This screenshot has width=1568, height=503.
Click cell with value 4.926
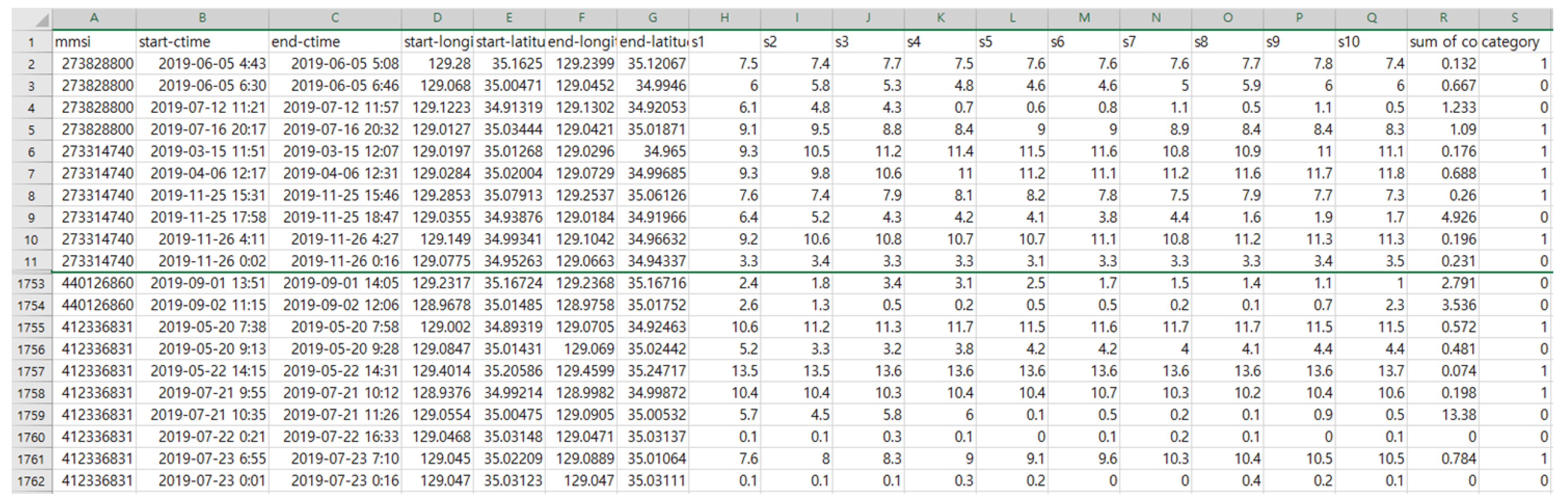tap(1443, 217)
